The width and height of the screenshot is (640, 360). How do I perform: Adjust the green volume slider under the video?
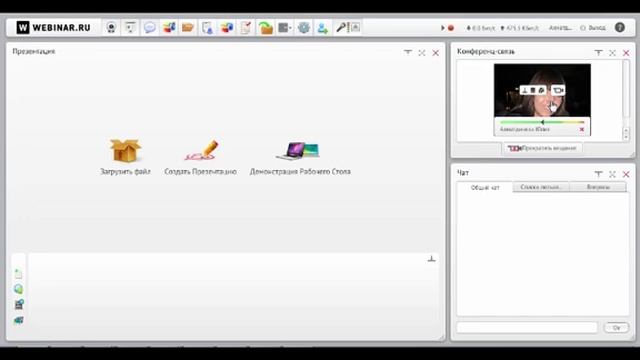pos(542,122)
